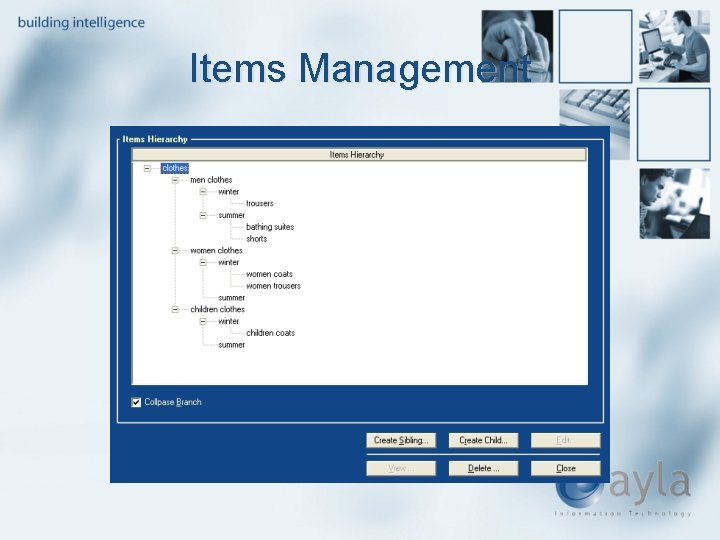Viewport: 720px width, 540px height.
Task: Close the Items Hierarchy dialog
Action: 566,468
